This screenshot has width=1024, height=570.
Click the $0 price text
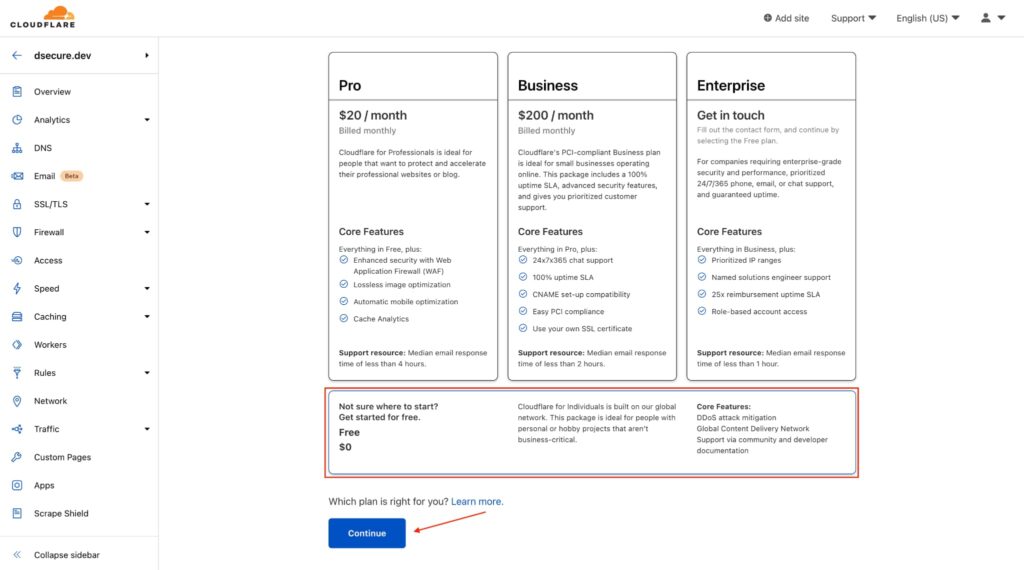[x=345, y=447]
